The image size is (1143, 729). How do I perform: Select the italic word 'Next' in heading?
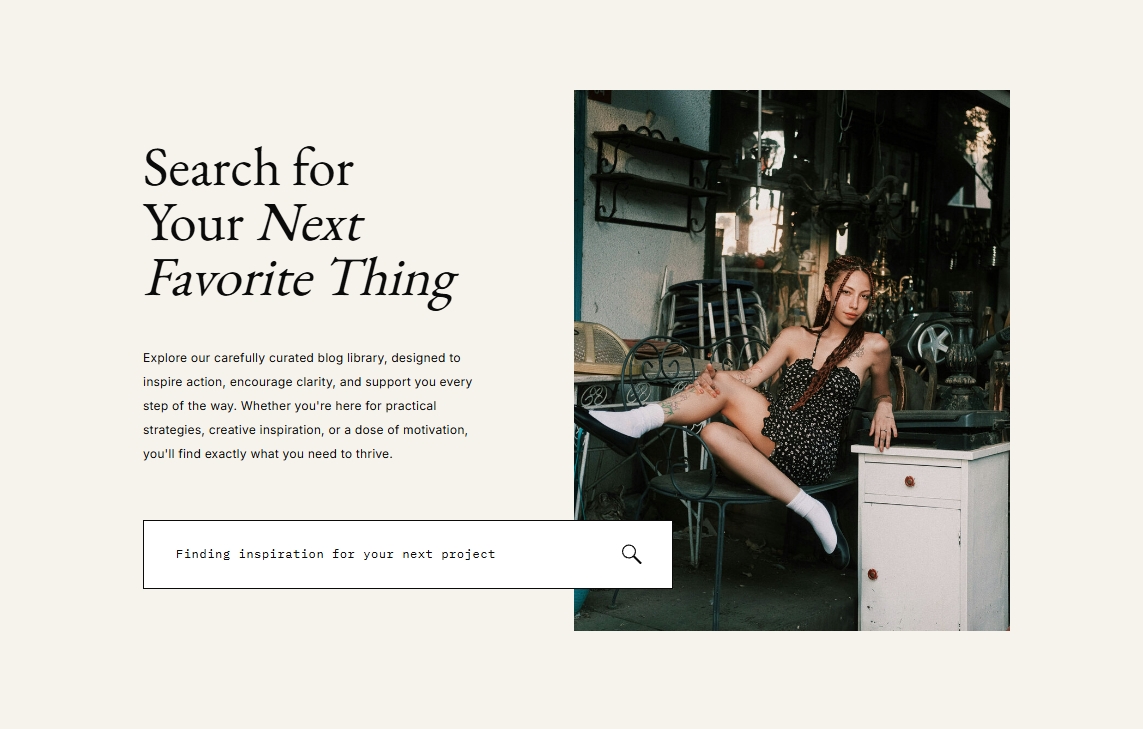(309, 223)
